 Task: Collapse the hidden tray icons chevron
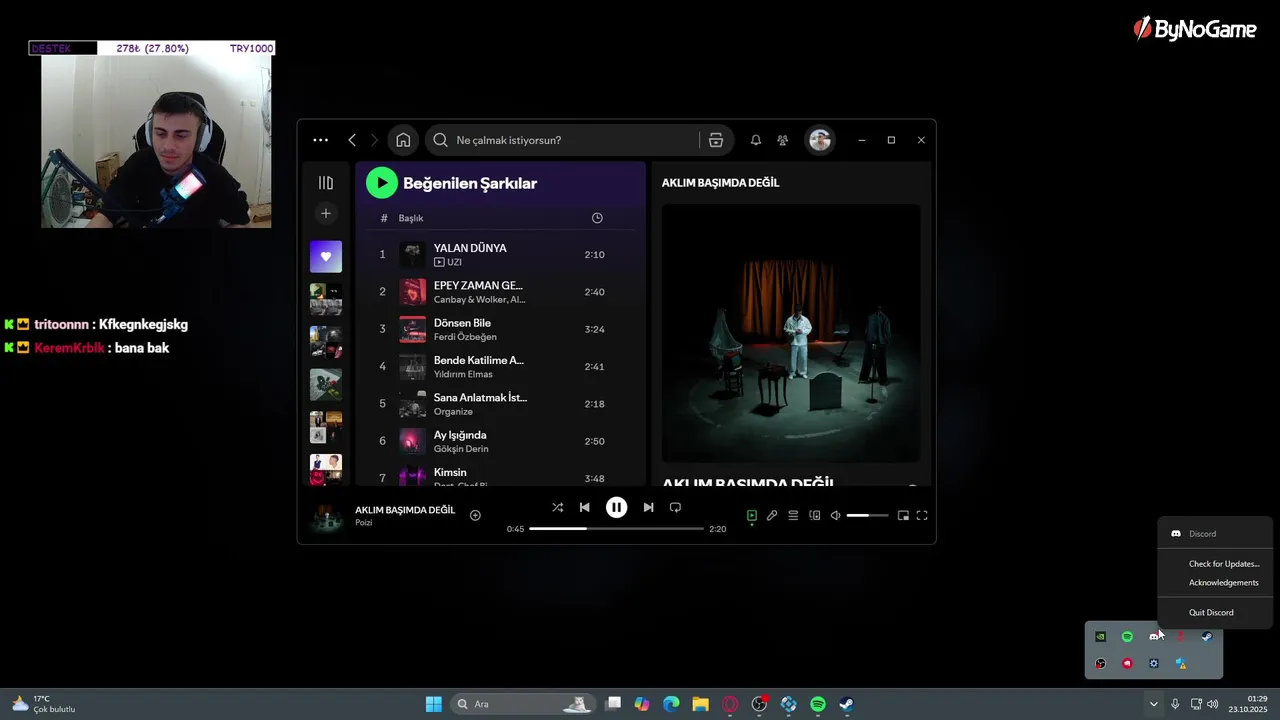coord(1153,704)
